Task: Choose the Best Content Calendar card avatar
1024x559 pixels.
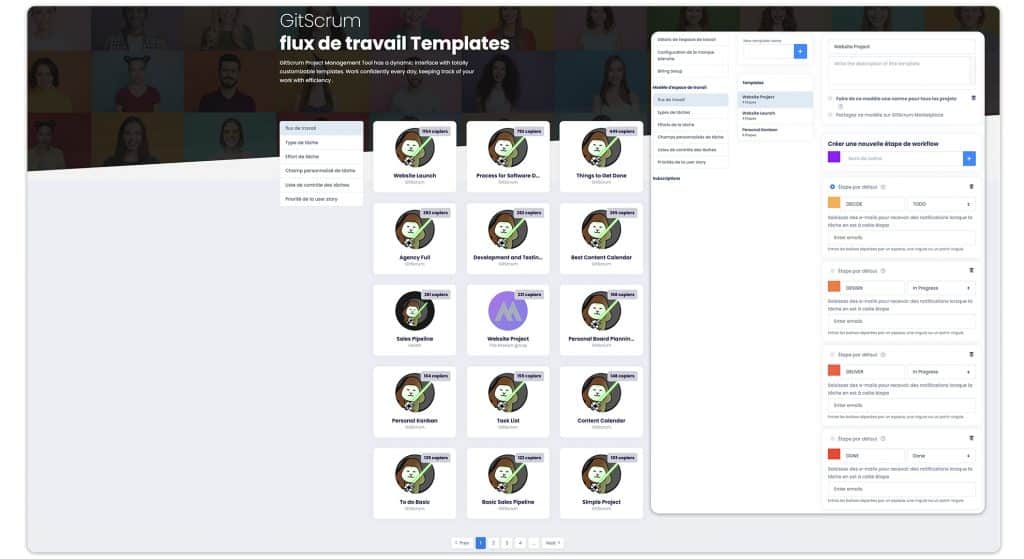Action: tap(601, 229)
